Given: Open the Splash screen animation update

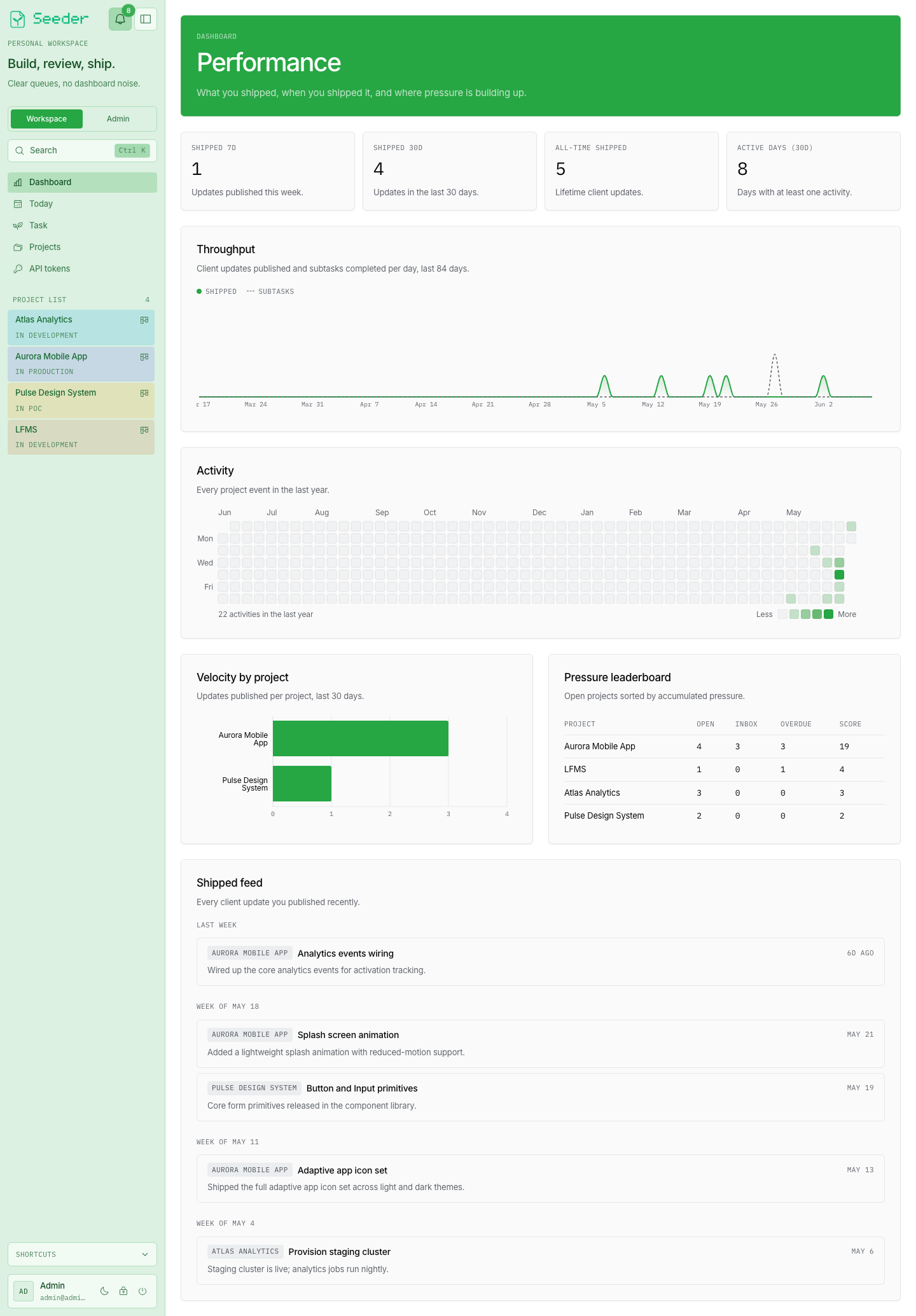Looking at the screenshot, I should pyautogui.click(x=540, y=1043).
